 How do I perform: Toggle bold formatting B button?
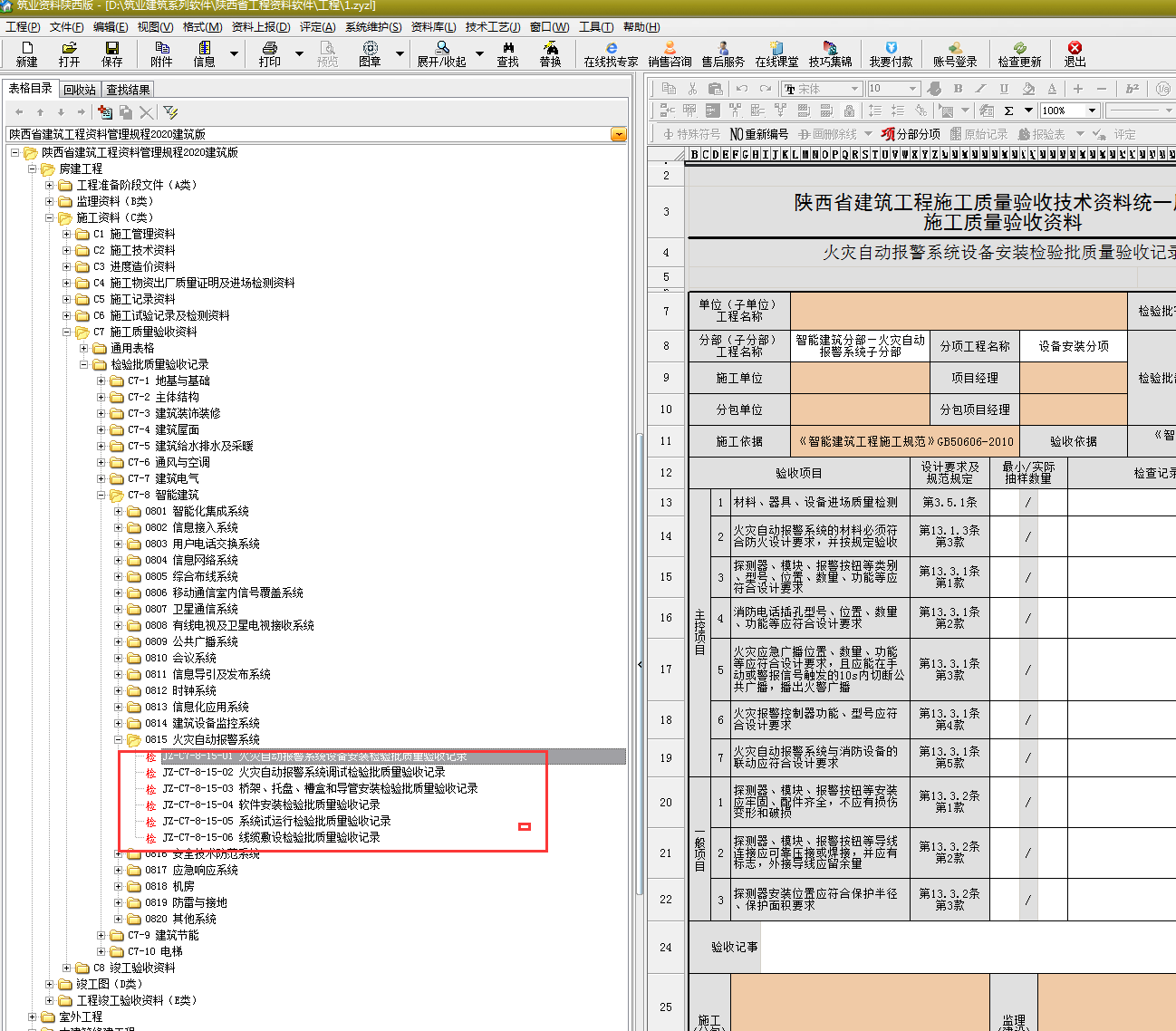tap(958, 89)
